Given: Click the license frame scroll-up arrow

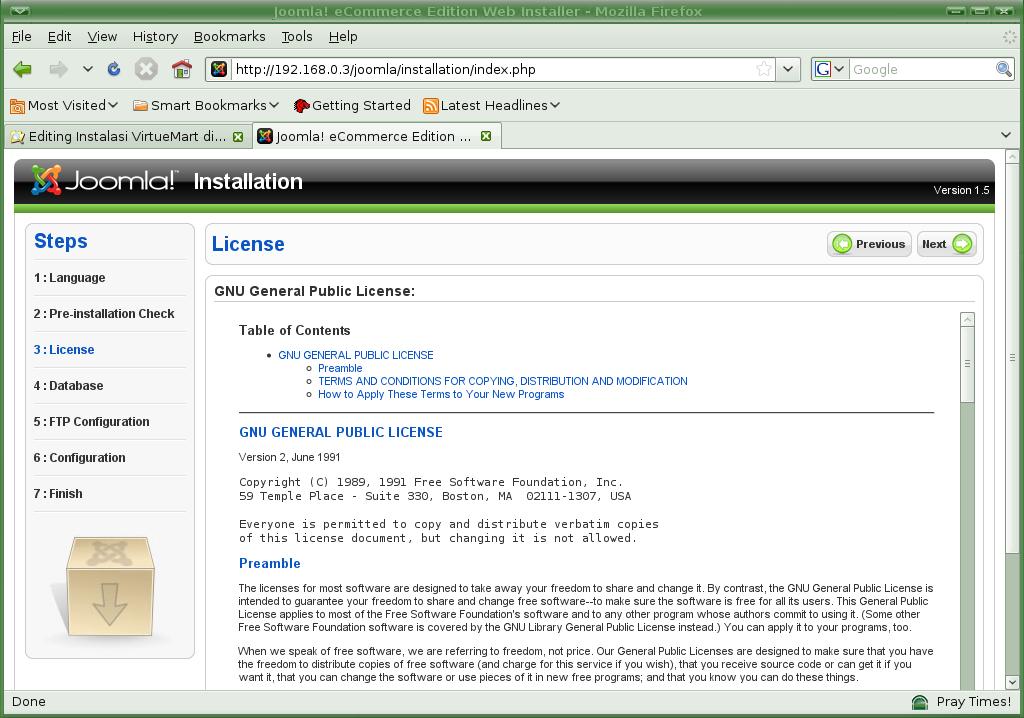Looking at the screenshot, I should (967, 319).
